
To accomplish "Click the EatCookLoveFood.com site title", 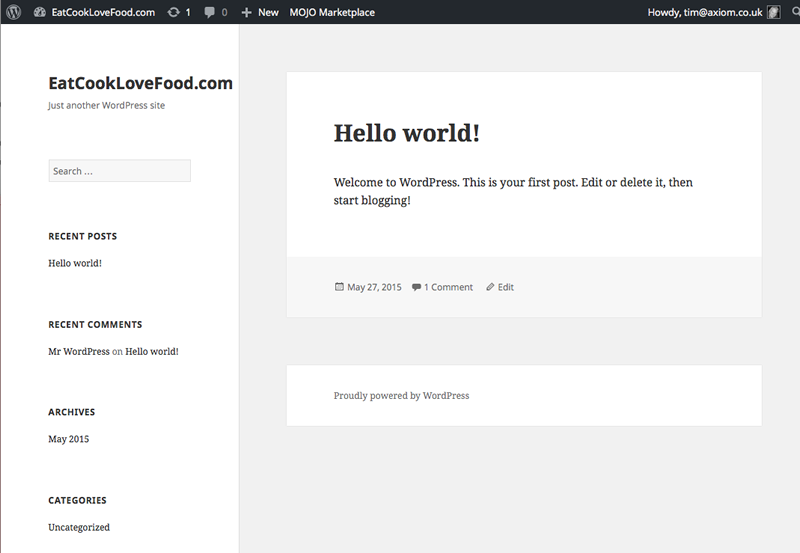I will point(140,83).
